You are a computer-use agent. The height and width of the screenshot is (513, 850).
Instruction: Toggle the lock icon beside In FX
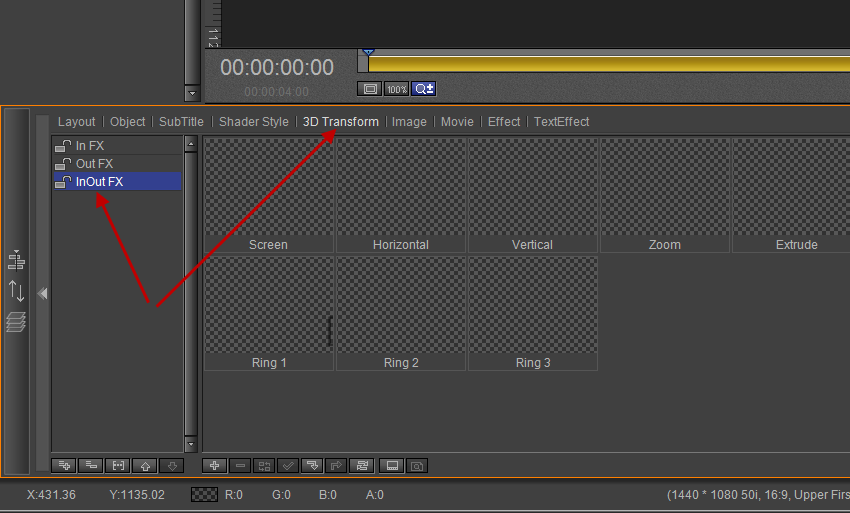pyautogui.click(x=63, y=146)
